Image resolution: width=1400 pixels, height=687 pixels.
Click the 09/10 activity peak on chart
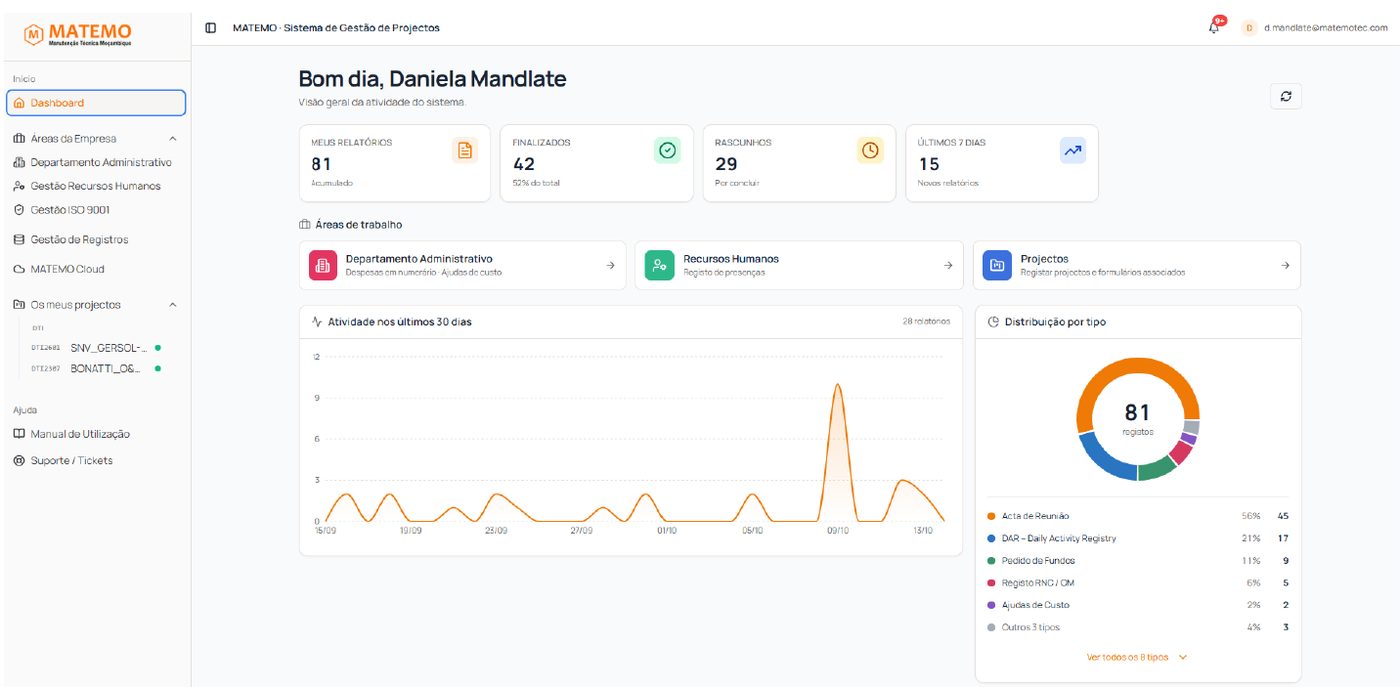pos(837,386)
